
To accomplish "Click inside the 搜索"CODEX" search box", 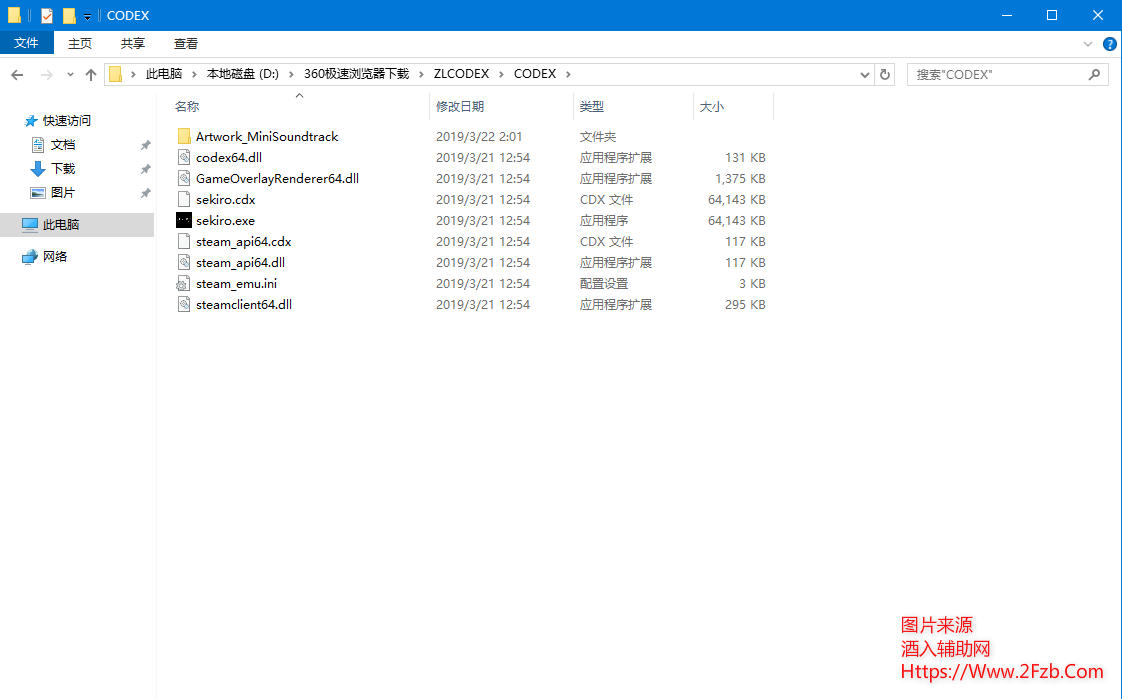I will click(x=1000, y=74).
